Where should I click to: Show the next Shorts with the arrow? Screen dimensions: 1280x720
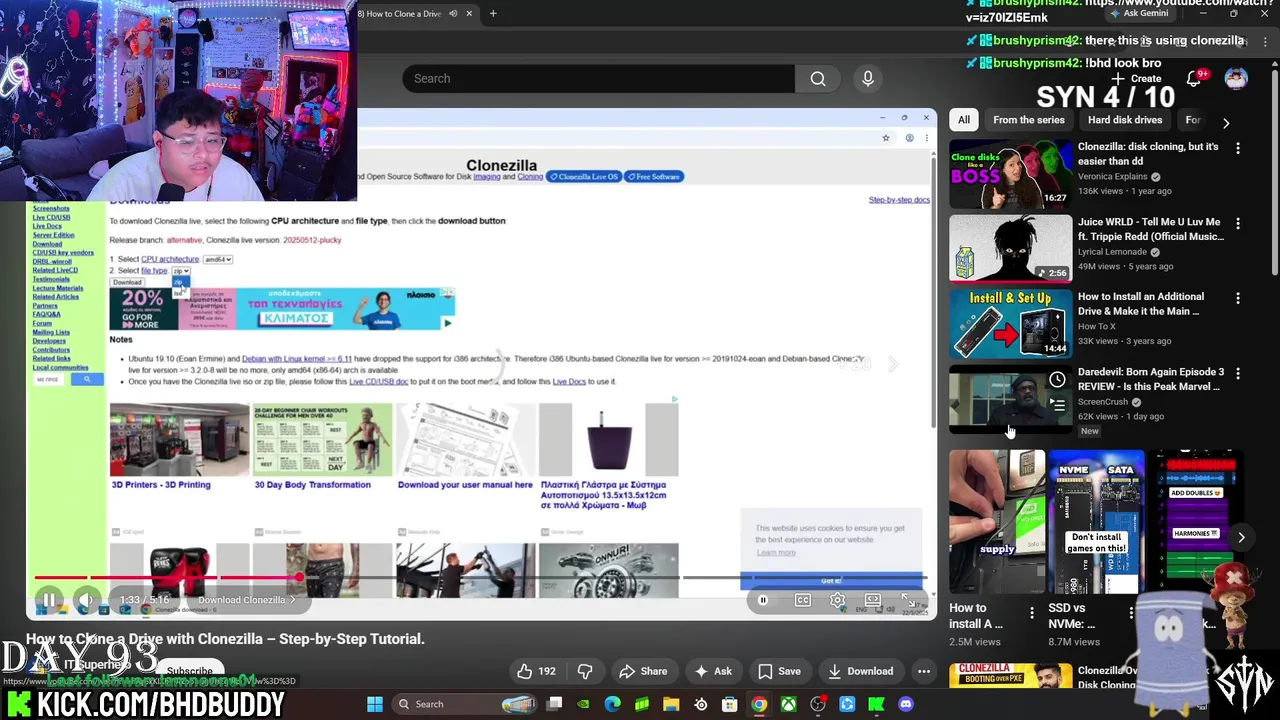[1241, 538]
